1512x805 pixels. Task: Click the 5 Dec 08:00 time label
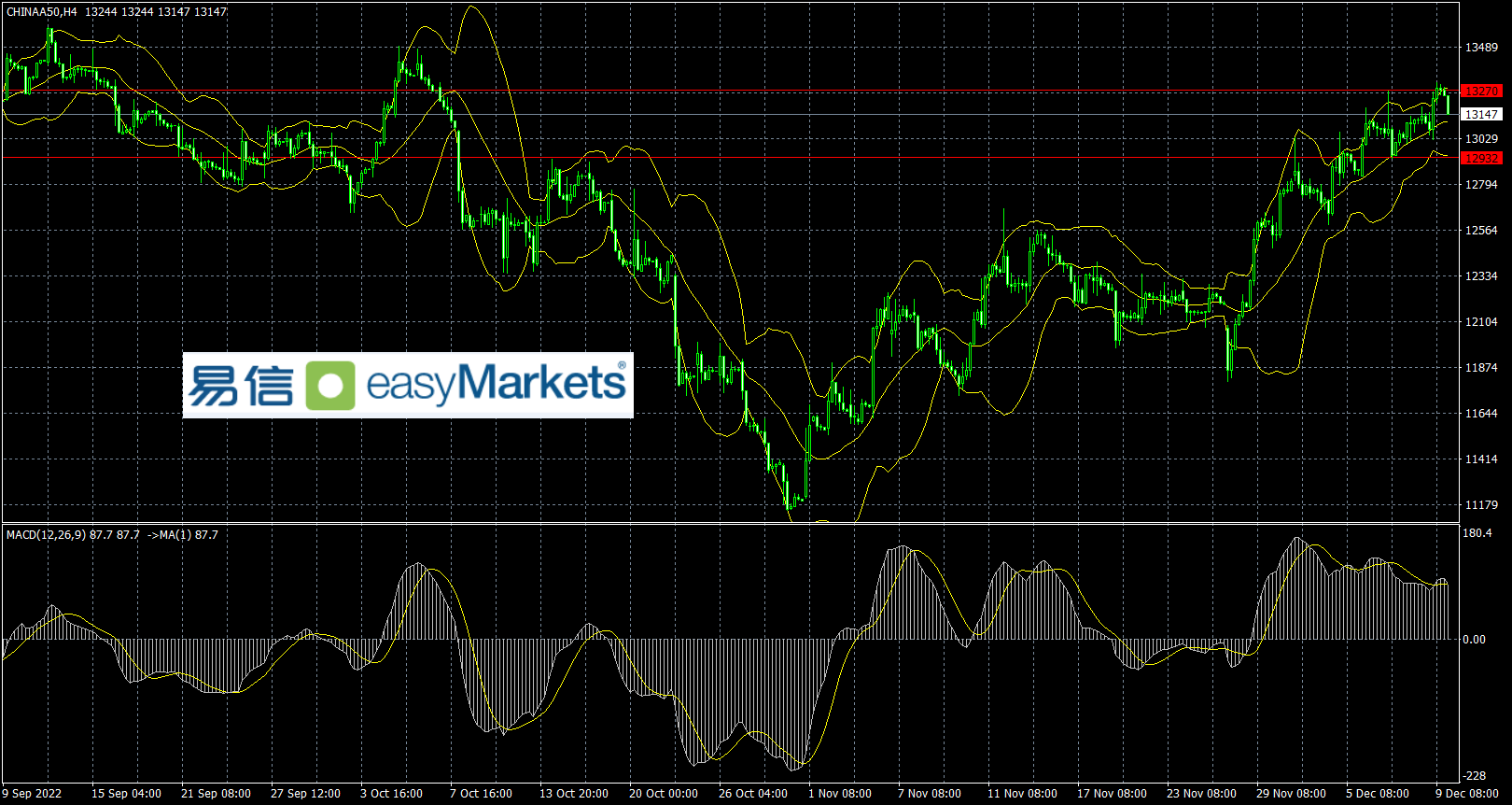pos(1378,794)
